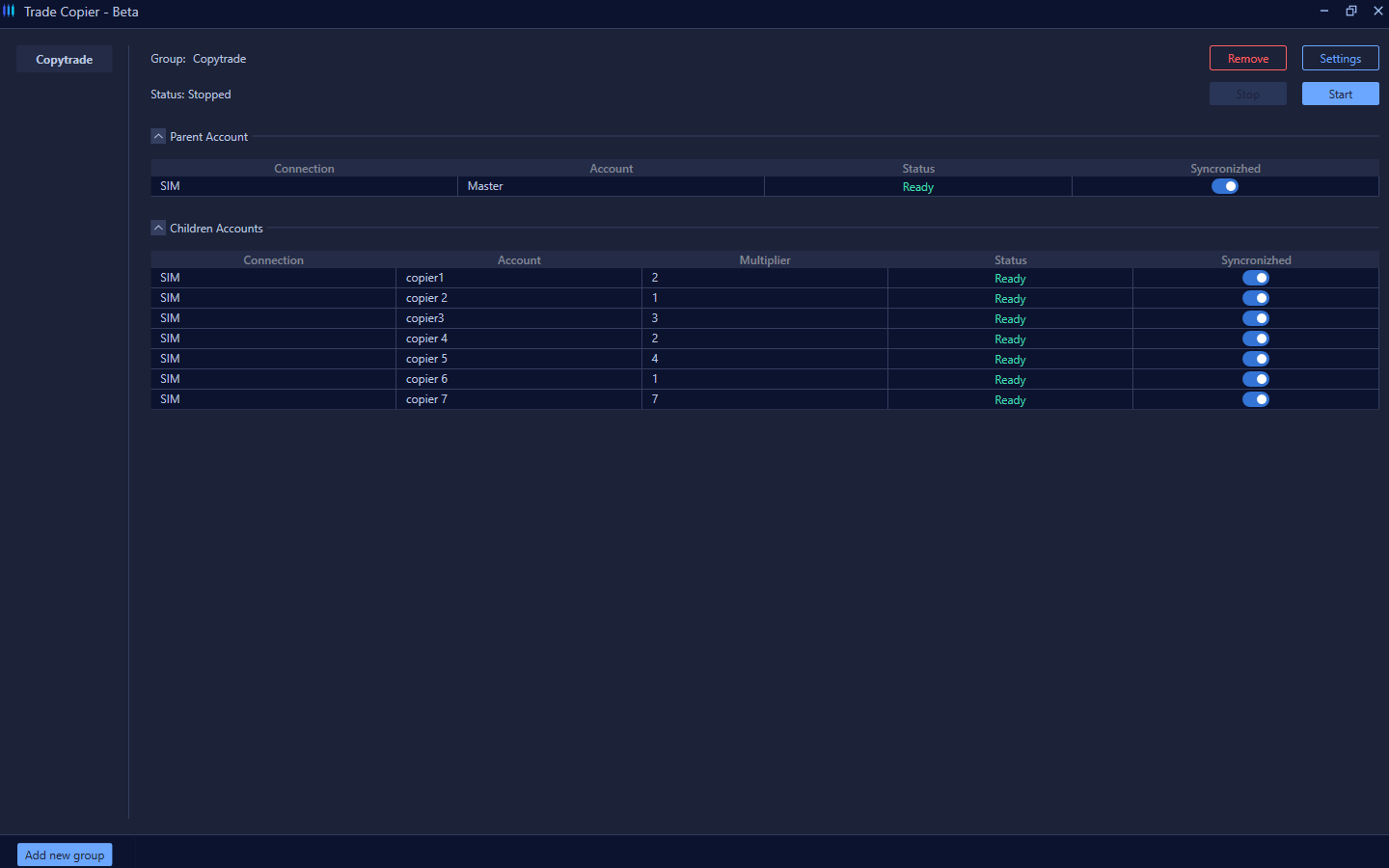This screenshot has height=868, width=1389.
Task: Turn off synchronization for copier 7
Action: tap(1255, 399)
